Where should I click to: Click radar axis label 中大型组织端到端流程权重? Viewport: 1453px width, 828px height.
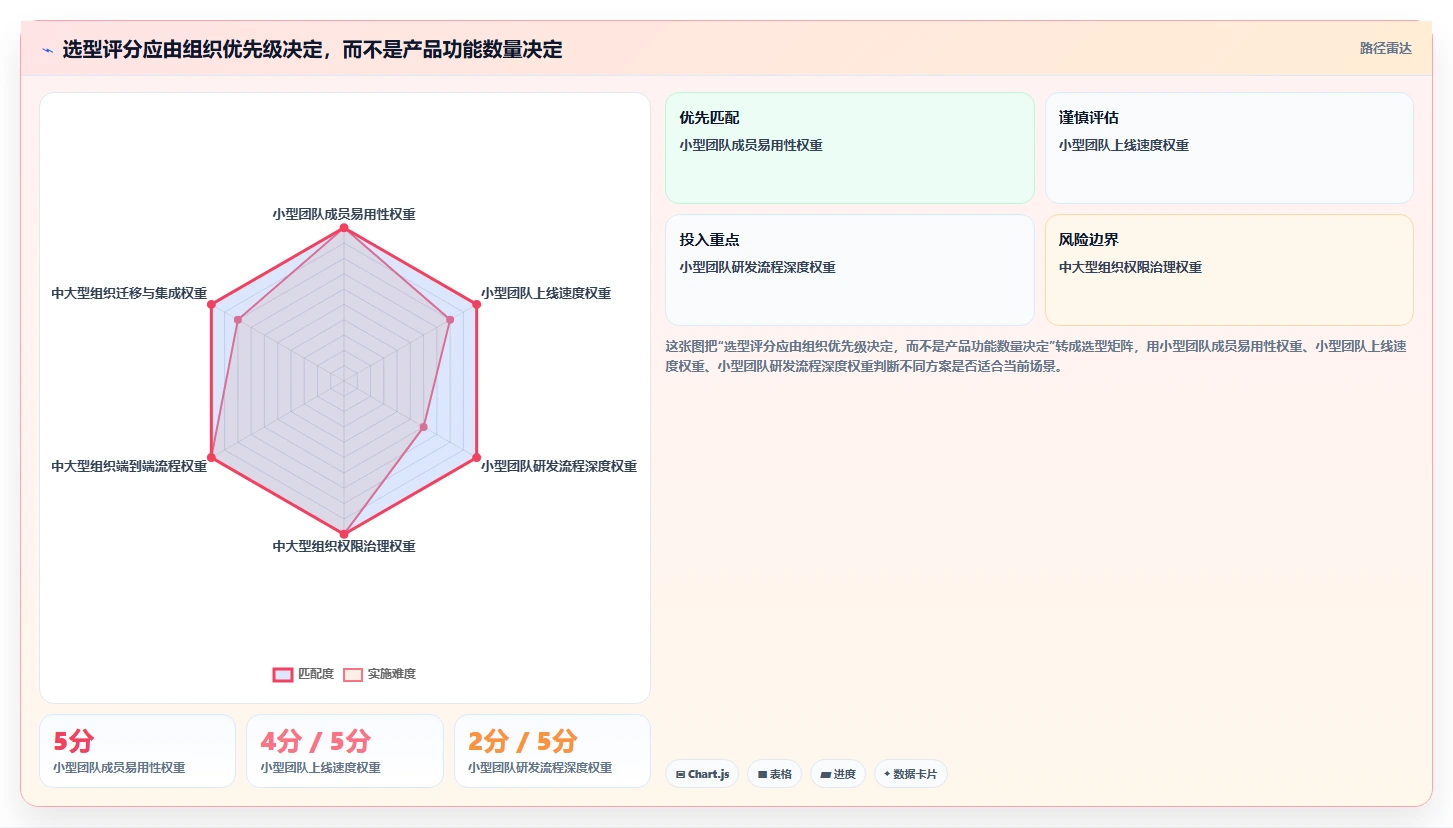[x=129, y=466]
